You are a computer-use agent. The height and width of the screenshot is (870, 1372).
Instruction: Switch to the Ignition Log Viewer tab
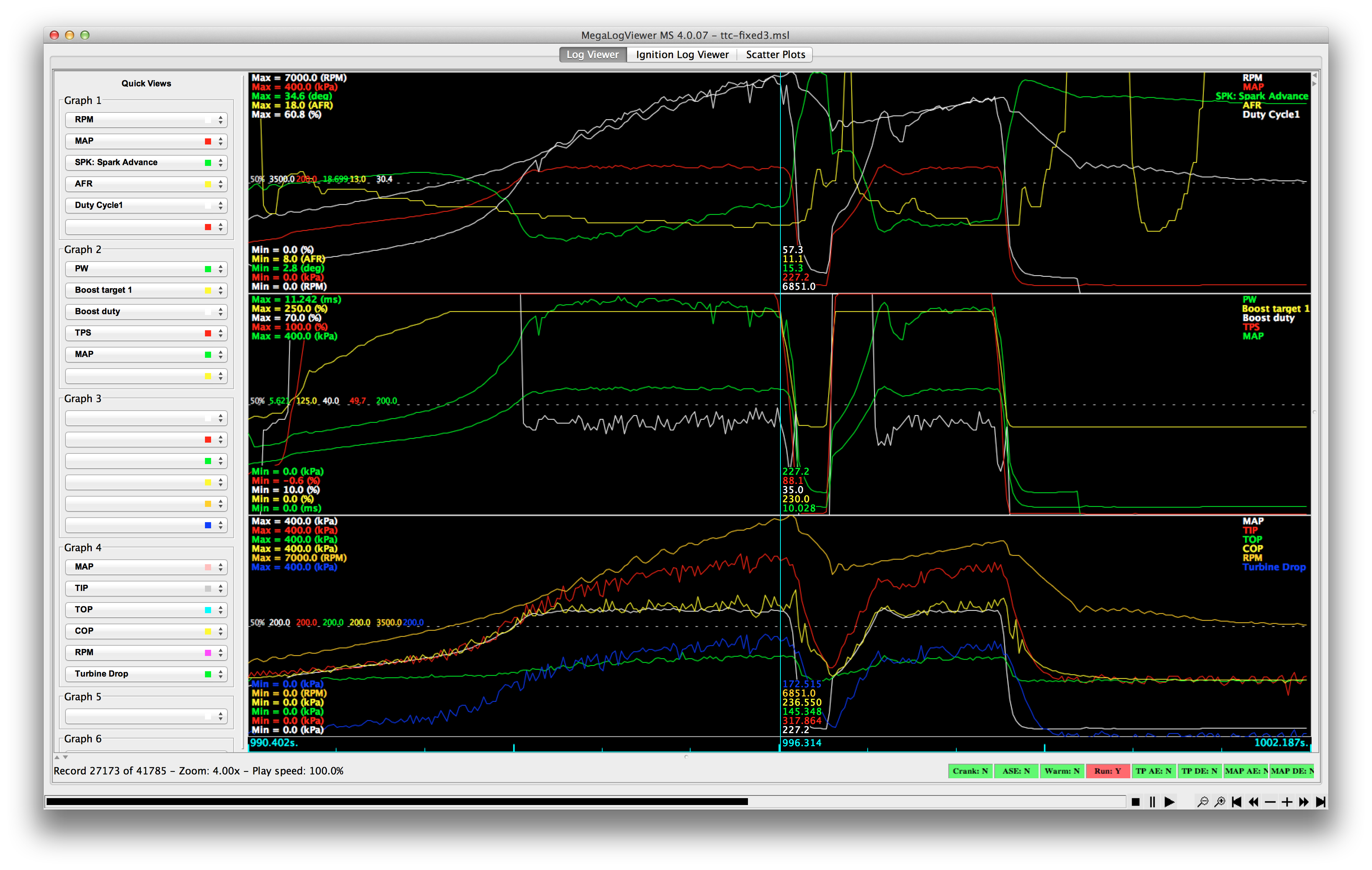coord(682,55)
